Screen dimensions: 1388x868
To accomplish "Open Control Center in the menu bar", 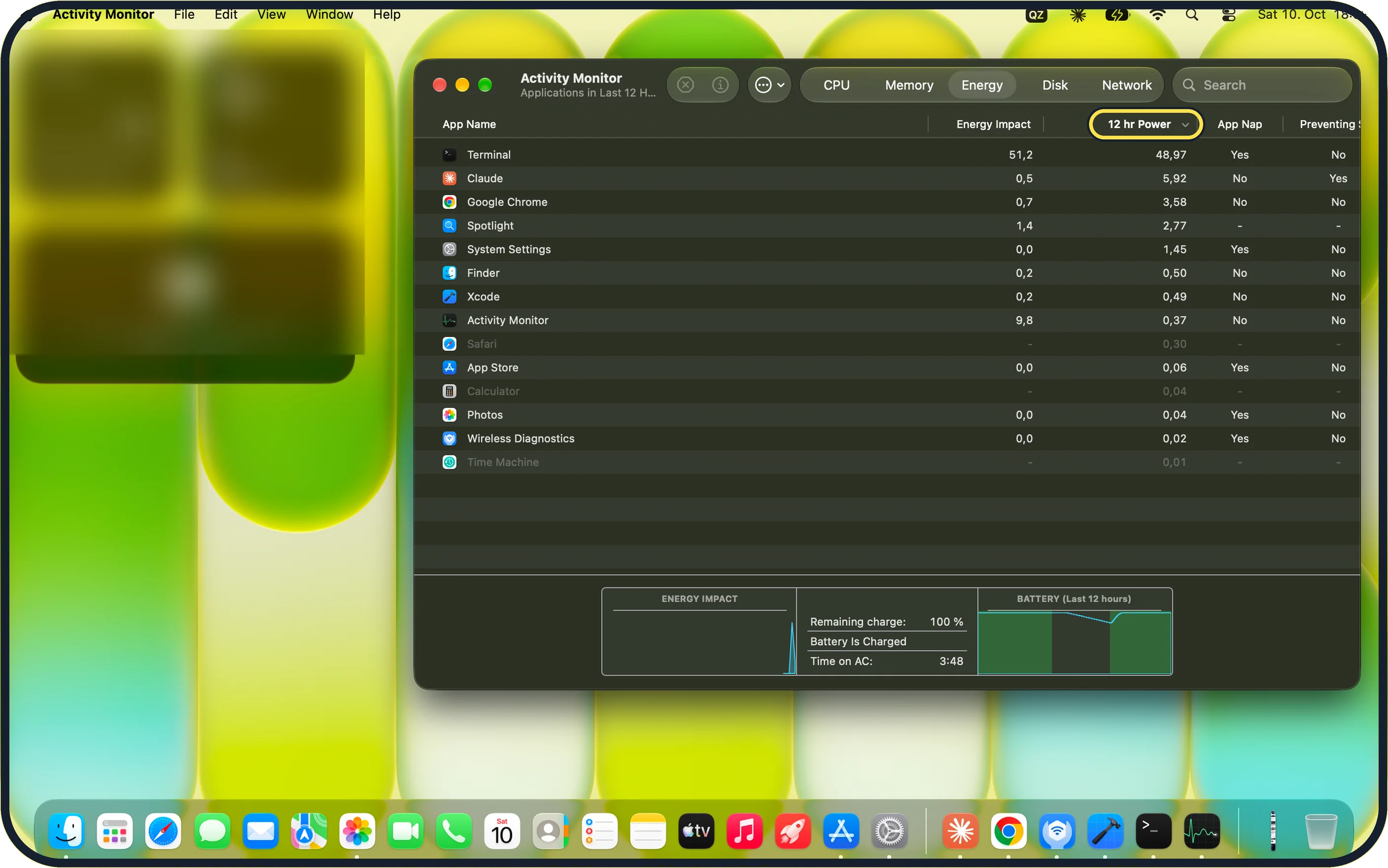I will pos(1228,15).
